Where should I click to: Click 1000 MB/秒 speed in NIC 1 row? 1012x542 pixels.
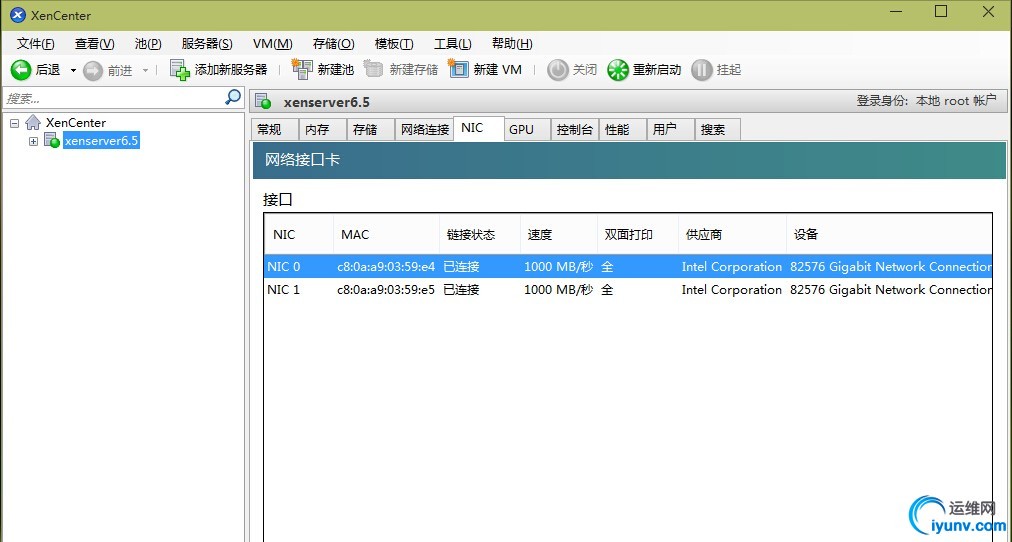pyautogui.click(x=558, y=290)
